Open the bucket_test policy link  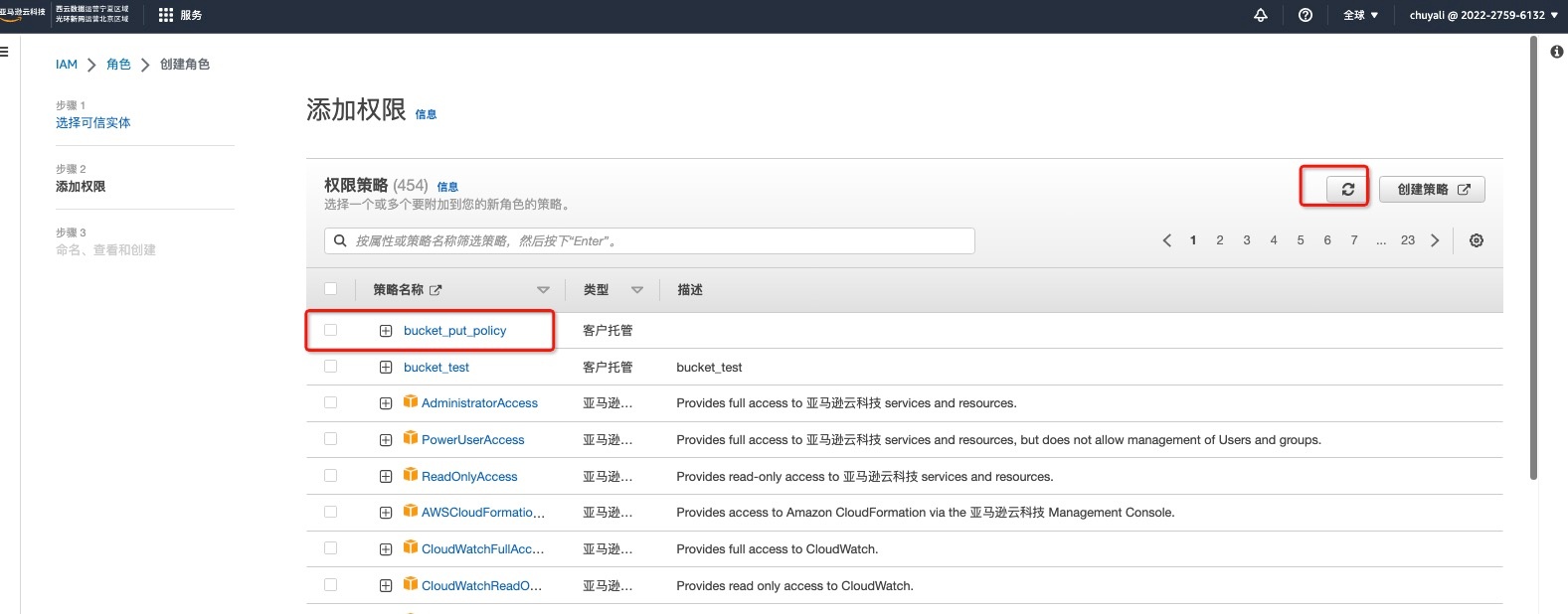[436, 368]
